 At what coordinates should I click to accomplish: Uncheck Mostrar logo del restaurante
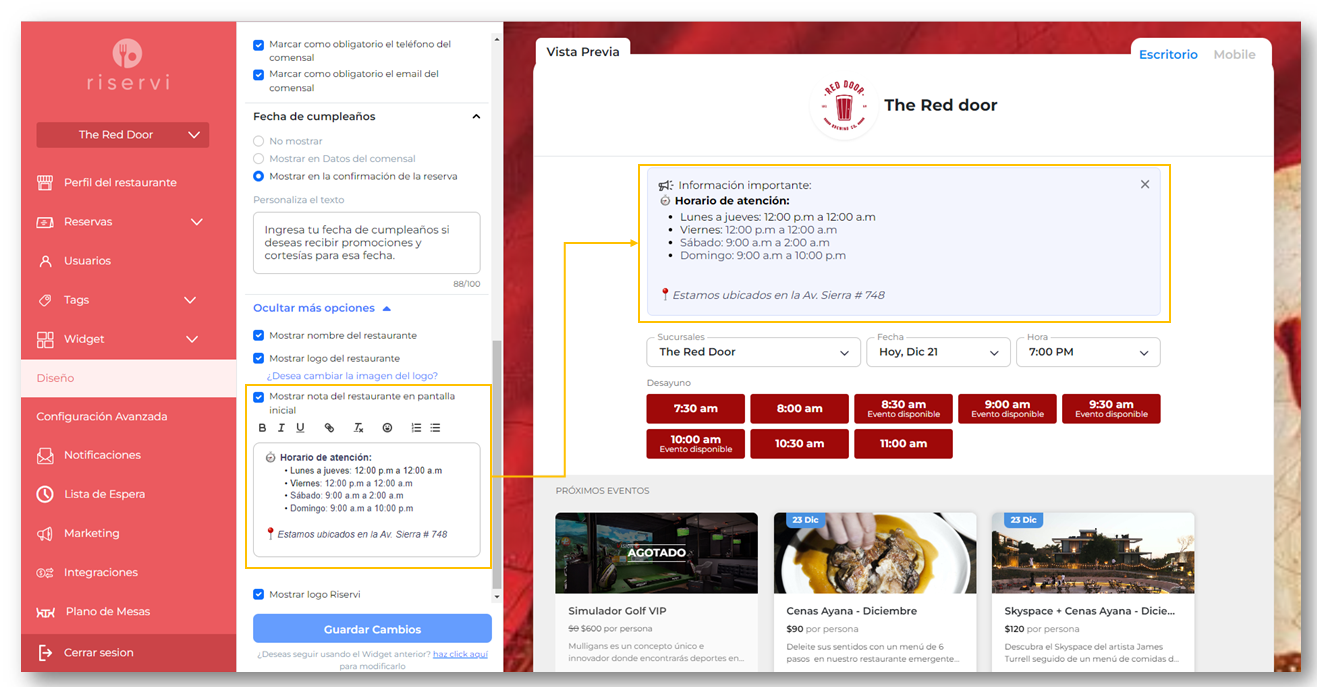(x=259, y=359)
